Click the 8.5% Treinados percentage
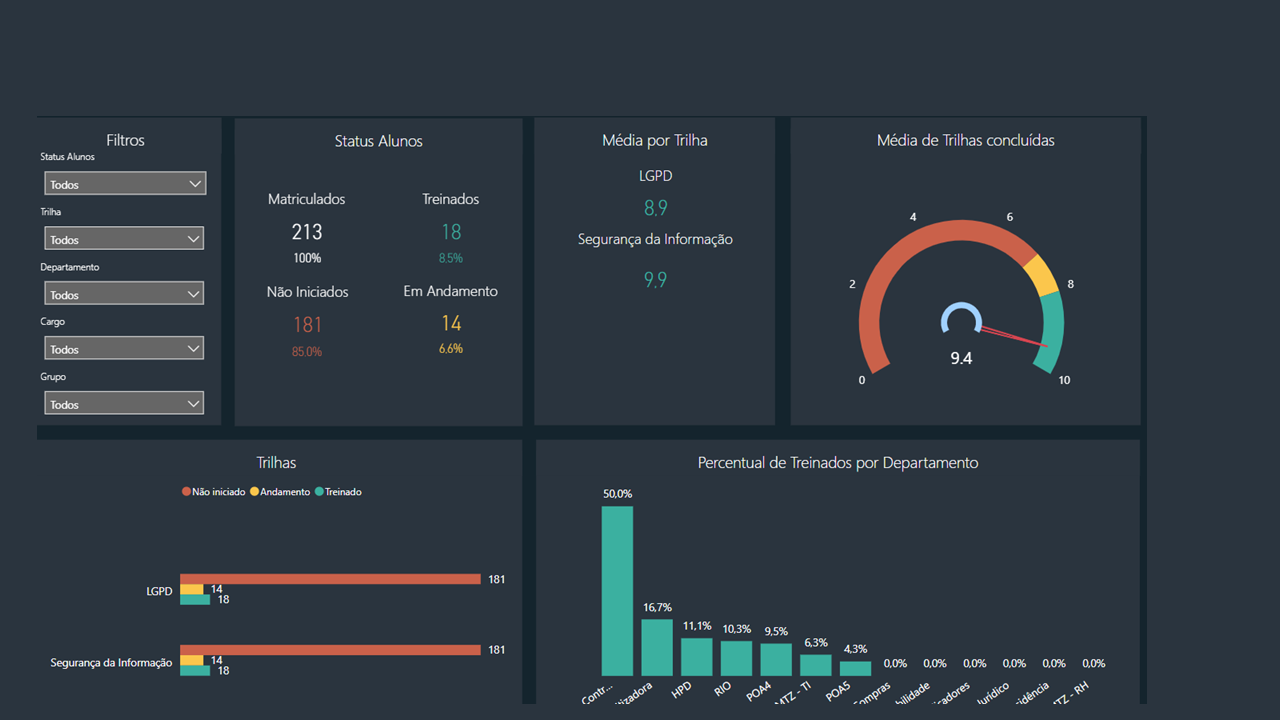The image size is (1280, 720). click(x=451, y=258)
